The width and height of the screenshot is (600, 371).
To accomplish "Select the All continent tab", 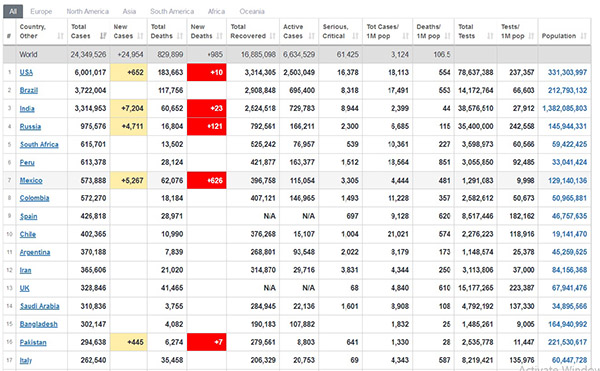I will pyautogui.click(x=13, y=11).
